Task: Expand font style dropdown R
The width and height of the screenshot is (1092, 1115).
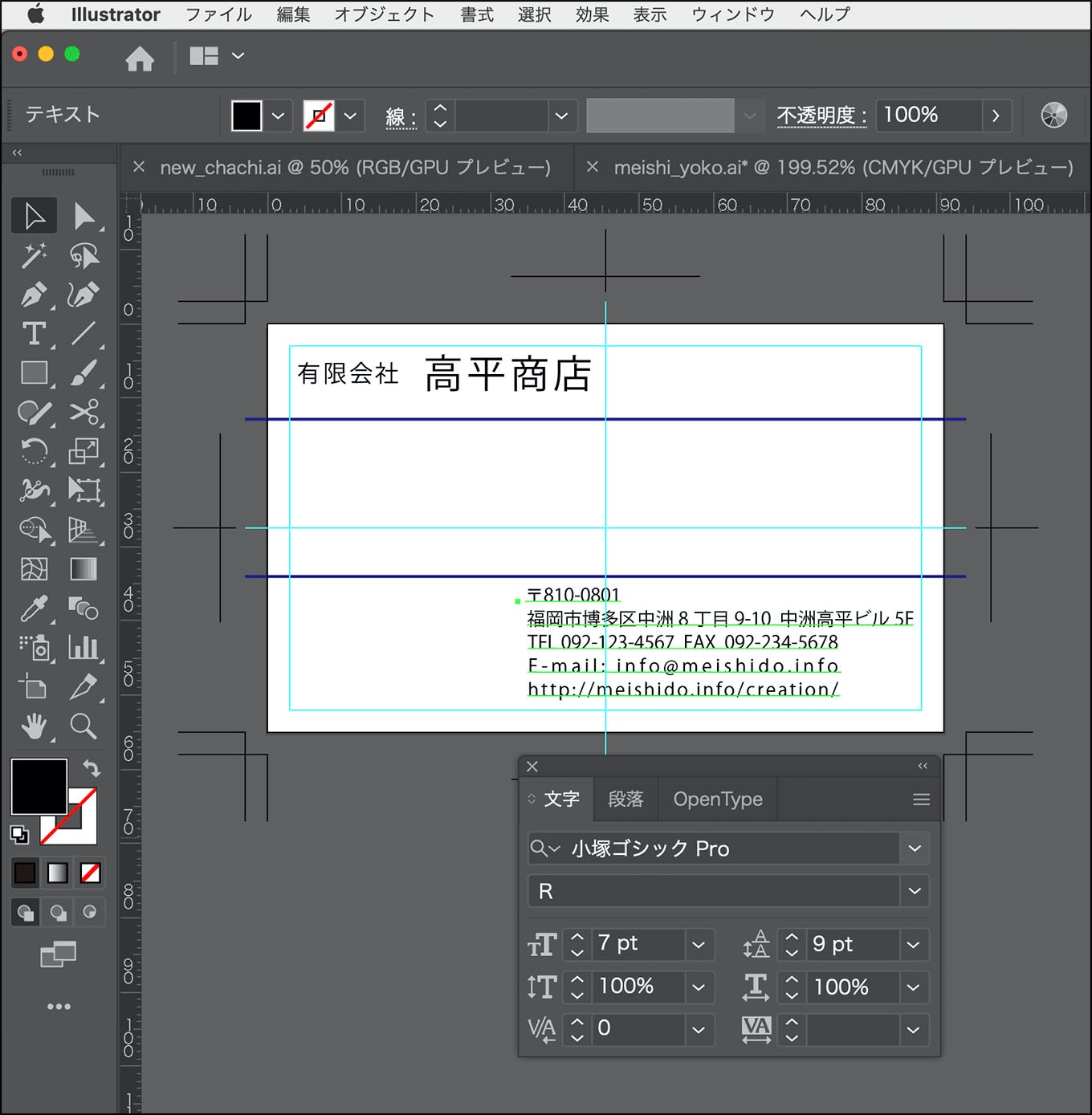Action: (x=915, y=891)
